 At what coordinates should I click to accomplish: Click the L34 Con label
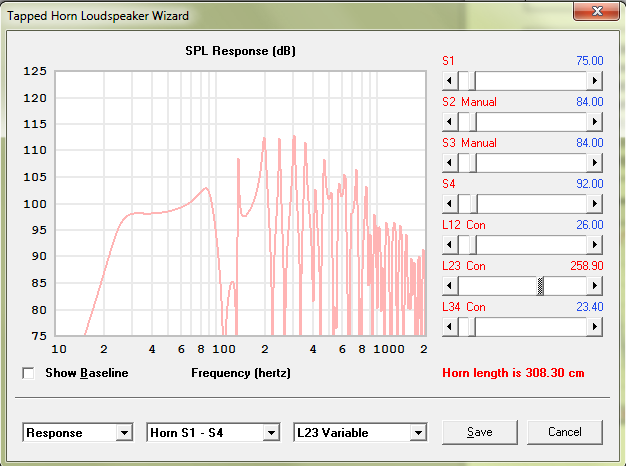tap(464, 307)
